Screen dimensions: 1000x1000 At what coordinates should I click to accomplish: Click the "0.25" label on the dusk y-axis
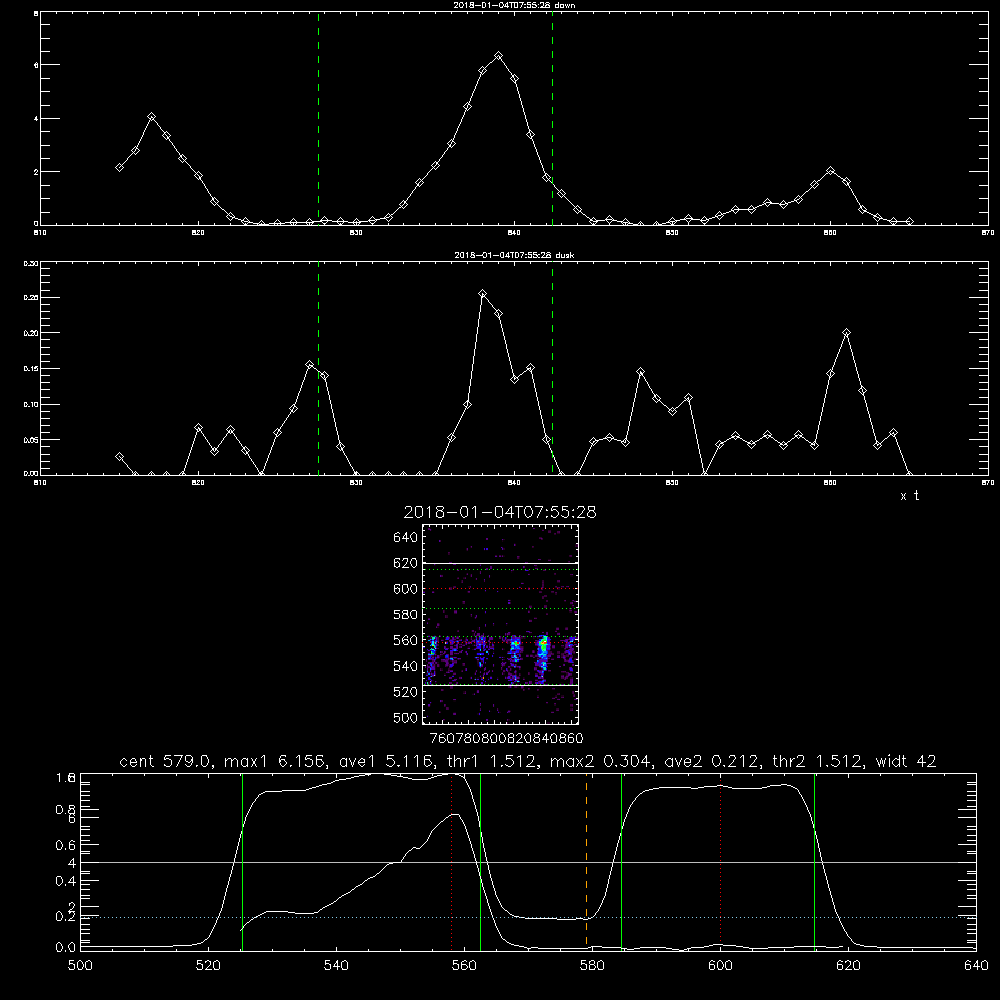31,297
